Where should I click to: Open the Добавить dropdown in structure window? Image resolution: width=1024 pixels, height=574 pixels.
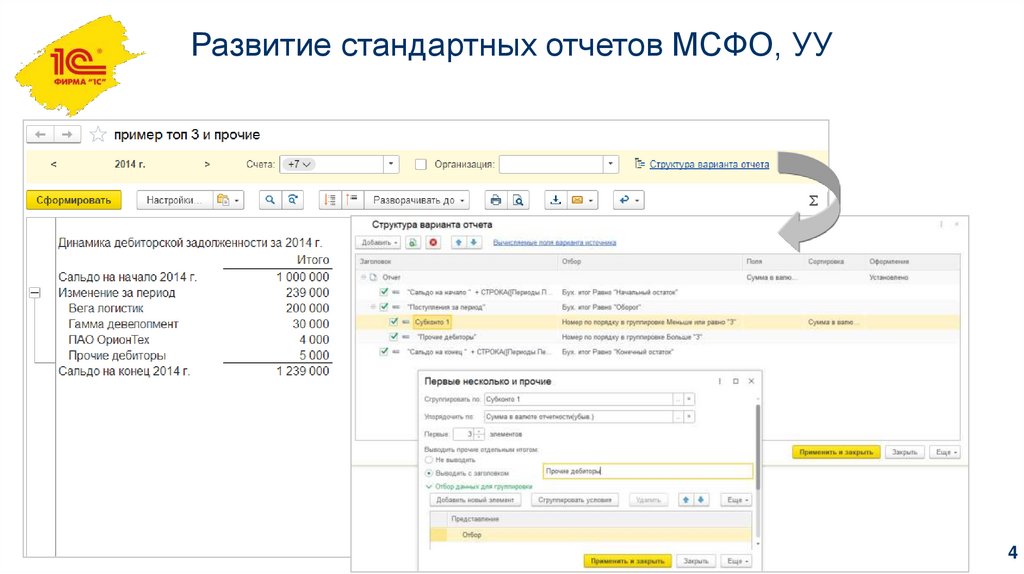(379, 242)
